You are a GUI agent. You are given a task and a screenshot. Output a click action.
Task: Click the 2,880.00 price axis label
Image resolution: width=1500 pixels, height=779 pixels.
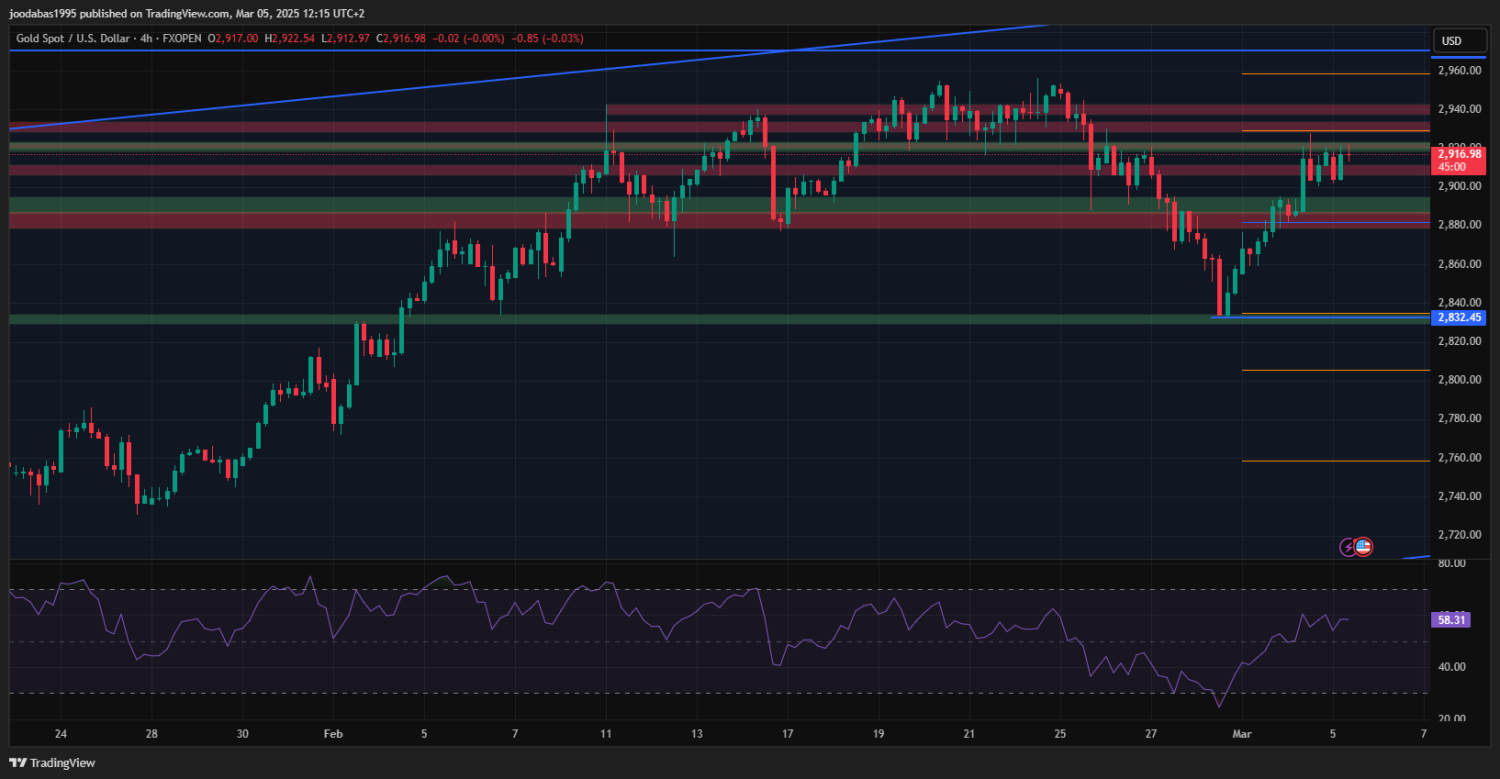pos(1459,225)
